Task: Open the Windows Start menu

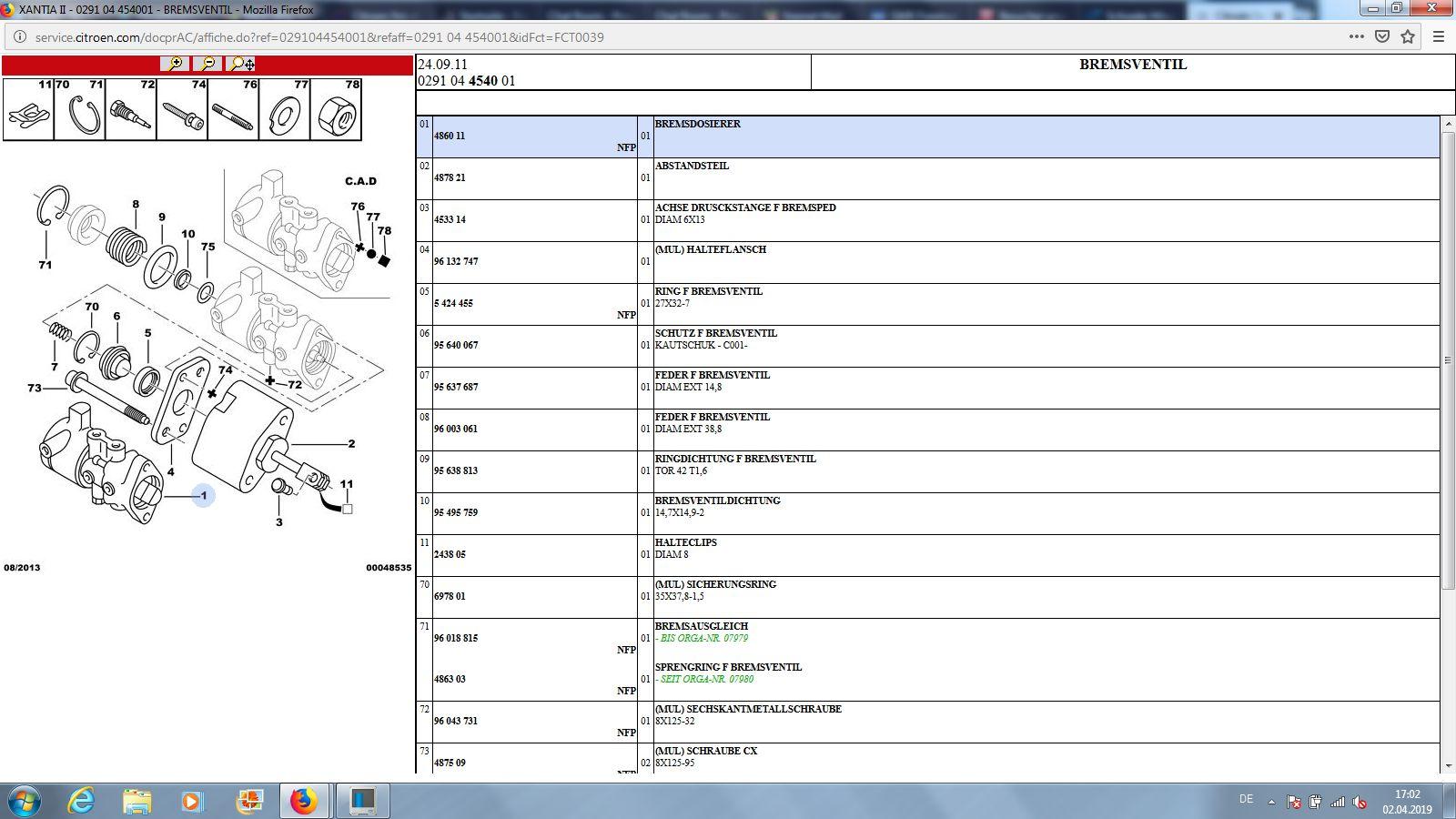Action: point(25,802)
